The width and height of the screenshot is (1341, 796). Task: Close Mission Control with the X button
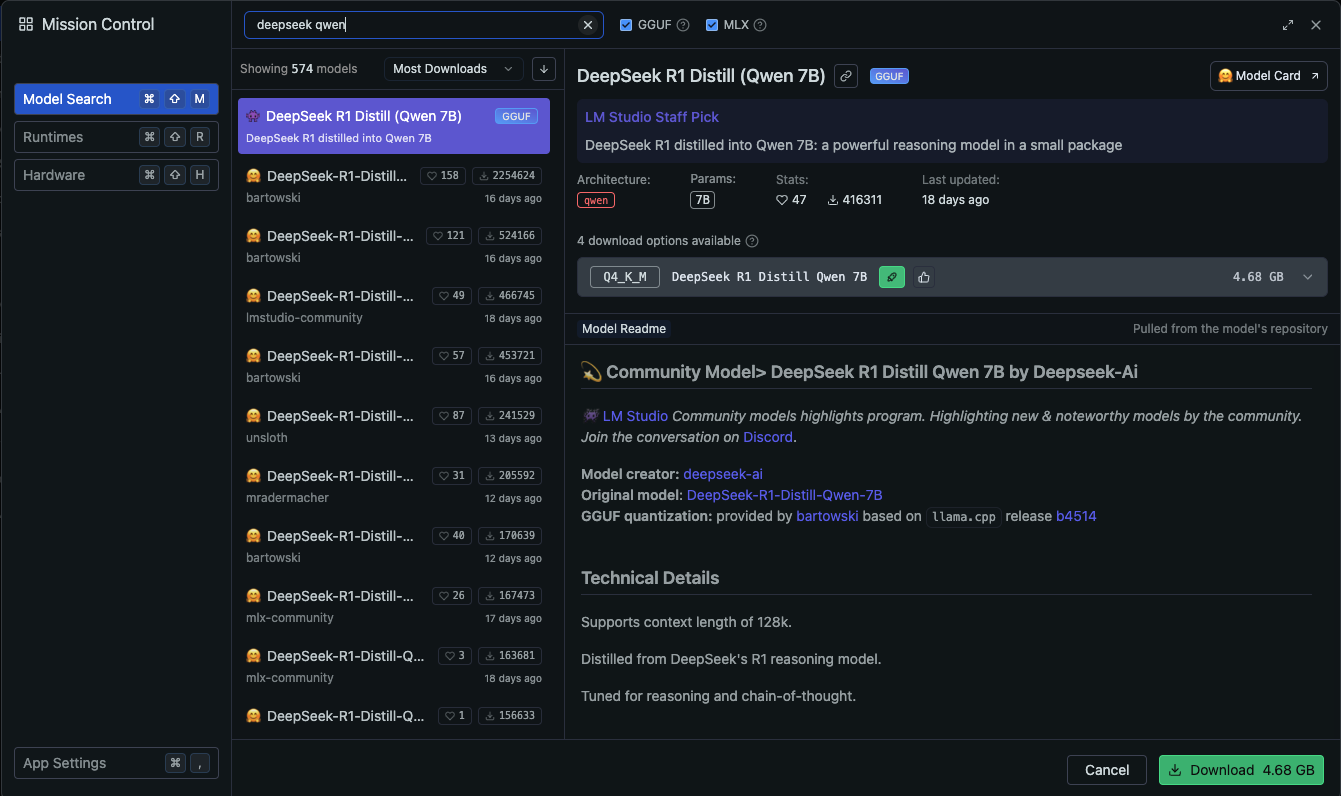pos(1316,25)
